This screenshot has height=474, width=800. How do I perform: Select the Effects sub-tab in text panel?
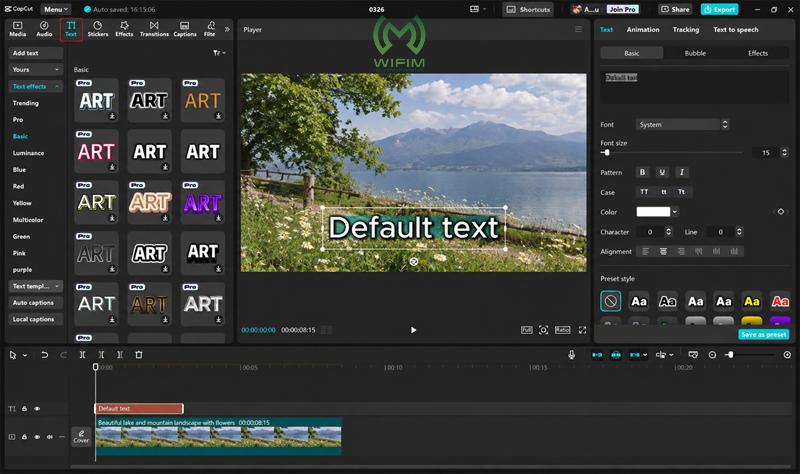point(758,53)
